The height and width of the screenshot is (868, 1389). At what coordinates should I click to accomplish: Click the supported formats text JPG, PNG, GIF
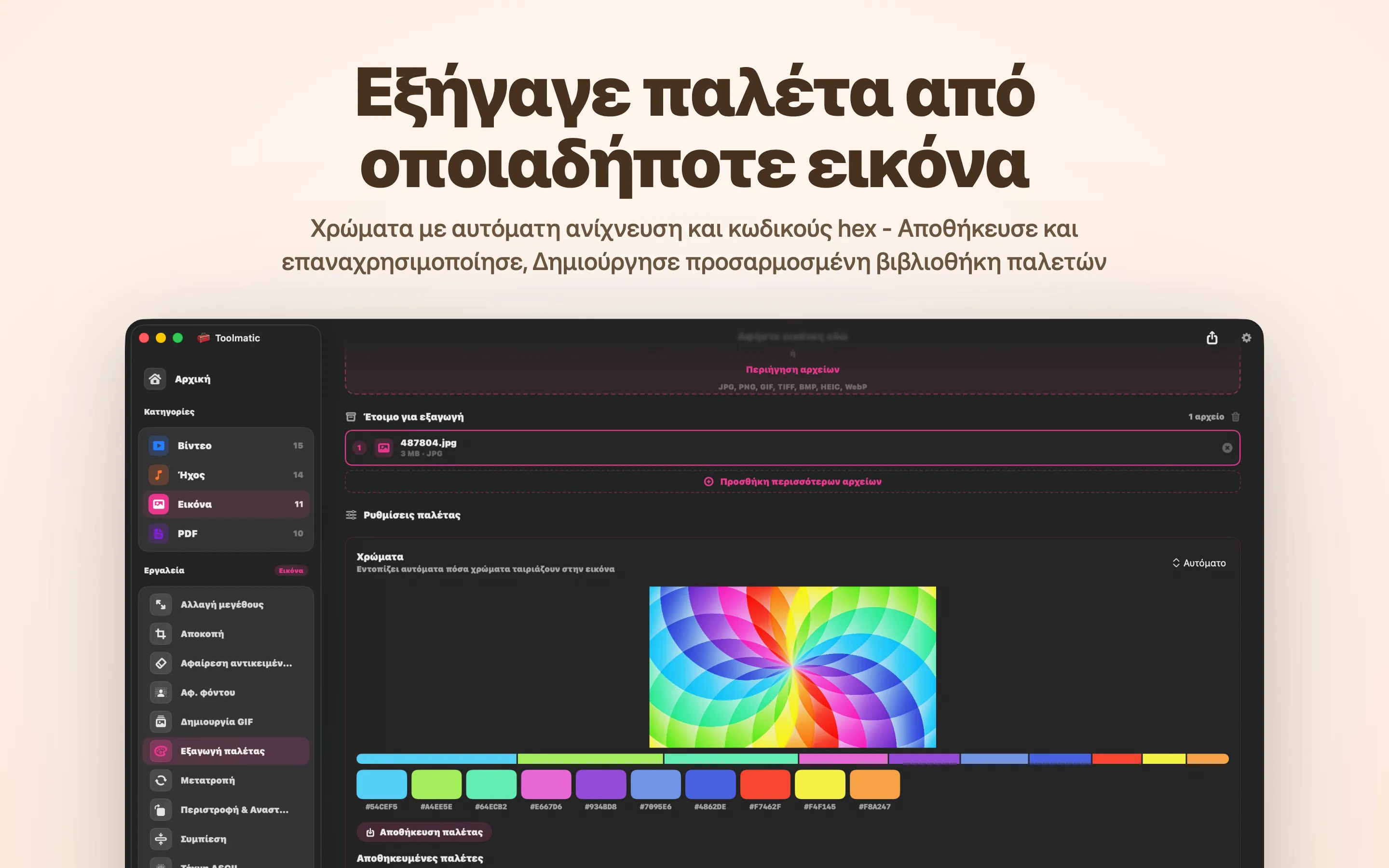[x=792, y=387]
